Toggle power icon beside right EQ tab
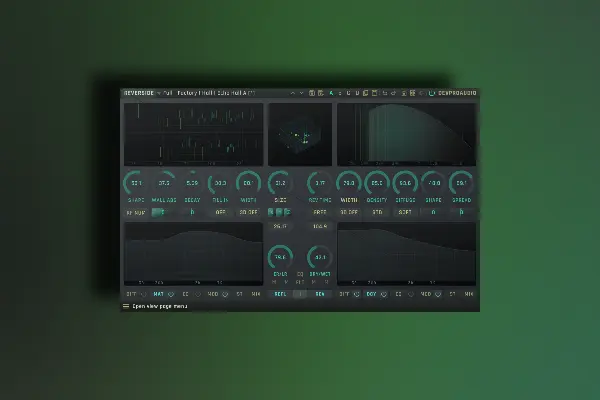The image size is (600, 400). 411,294
